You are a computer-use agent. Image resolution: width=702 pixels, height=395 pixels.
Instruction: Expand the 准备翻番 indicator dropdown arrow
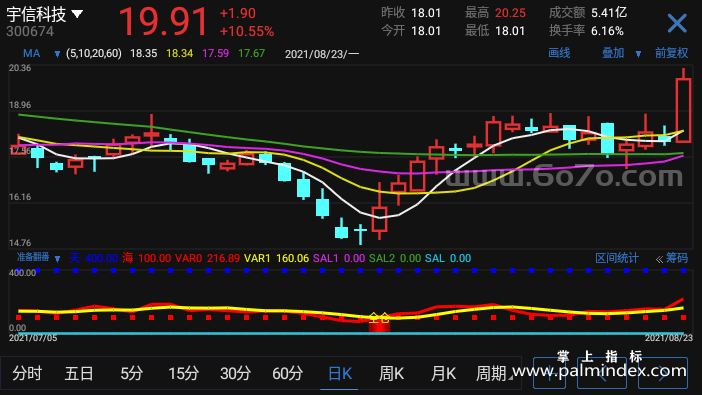coord(57,259)
